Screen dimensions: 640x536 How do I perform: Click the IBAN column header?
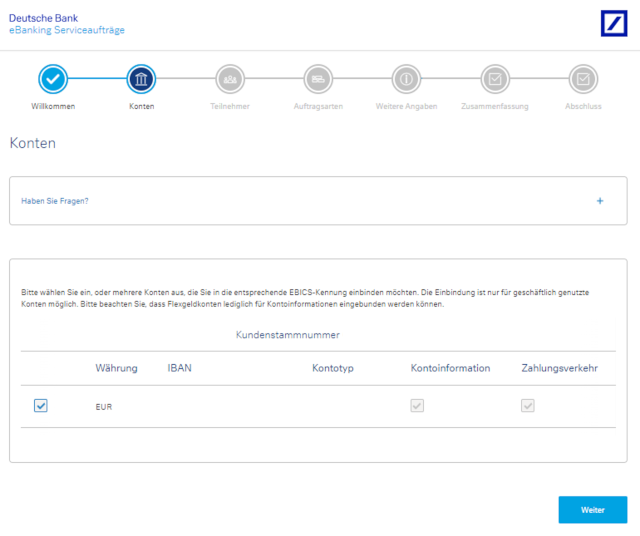click(180, 368)
